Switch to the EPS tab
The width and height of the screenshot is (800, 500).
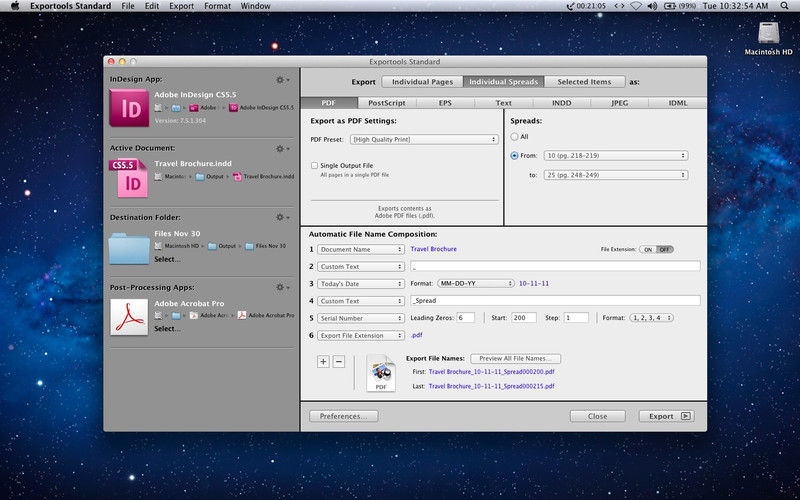[x=445, y=103]
